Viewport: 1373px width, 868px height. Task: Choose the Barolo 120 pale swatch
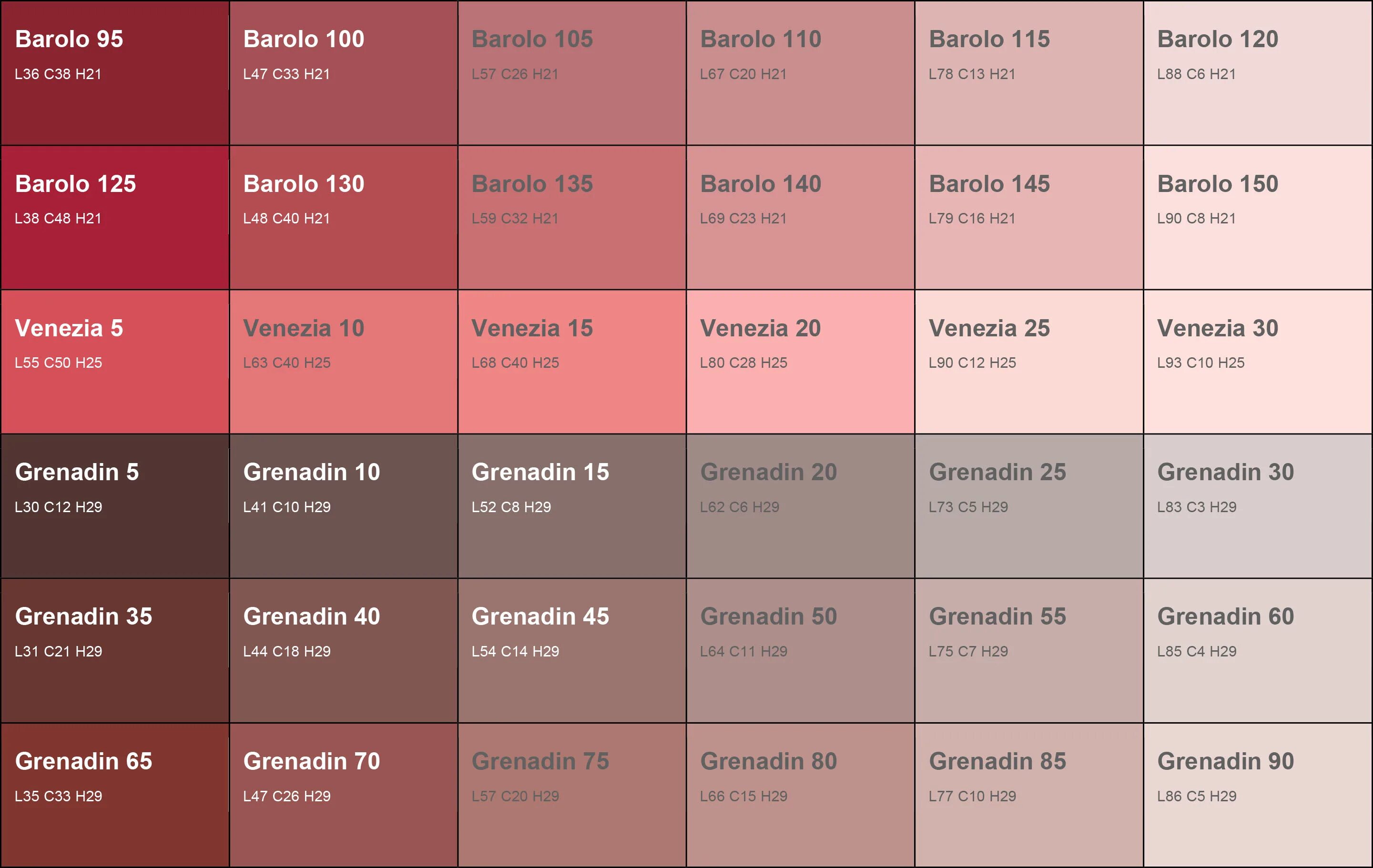1258,73
